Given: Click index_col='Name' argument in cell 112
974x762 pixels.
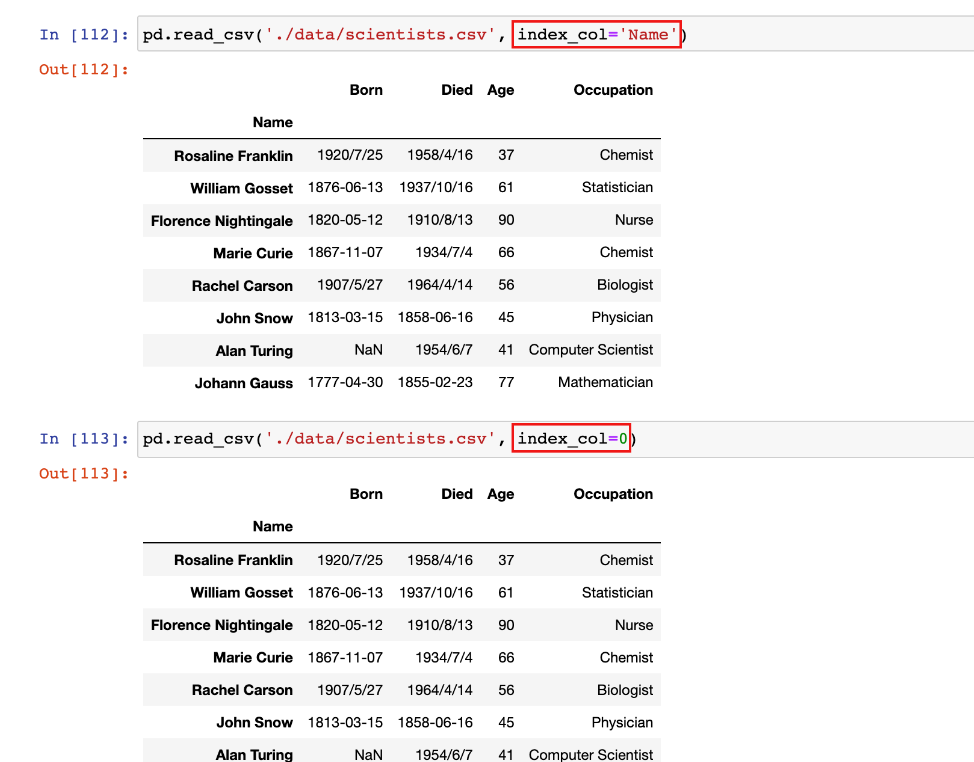Looking at the screenshot, I should 597,34.
